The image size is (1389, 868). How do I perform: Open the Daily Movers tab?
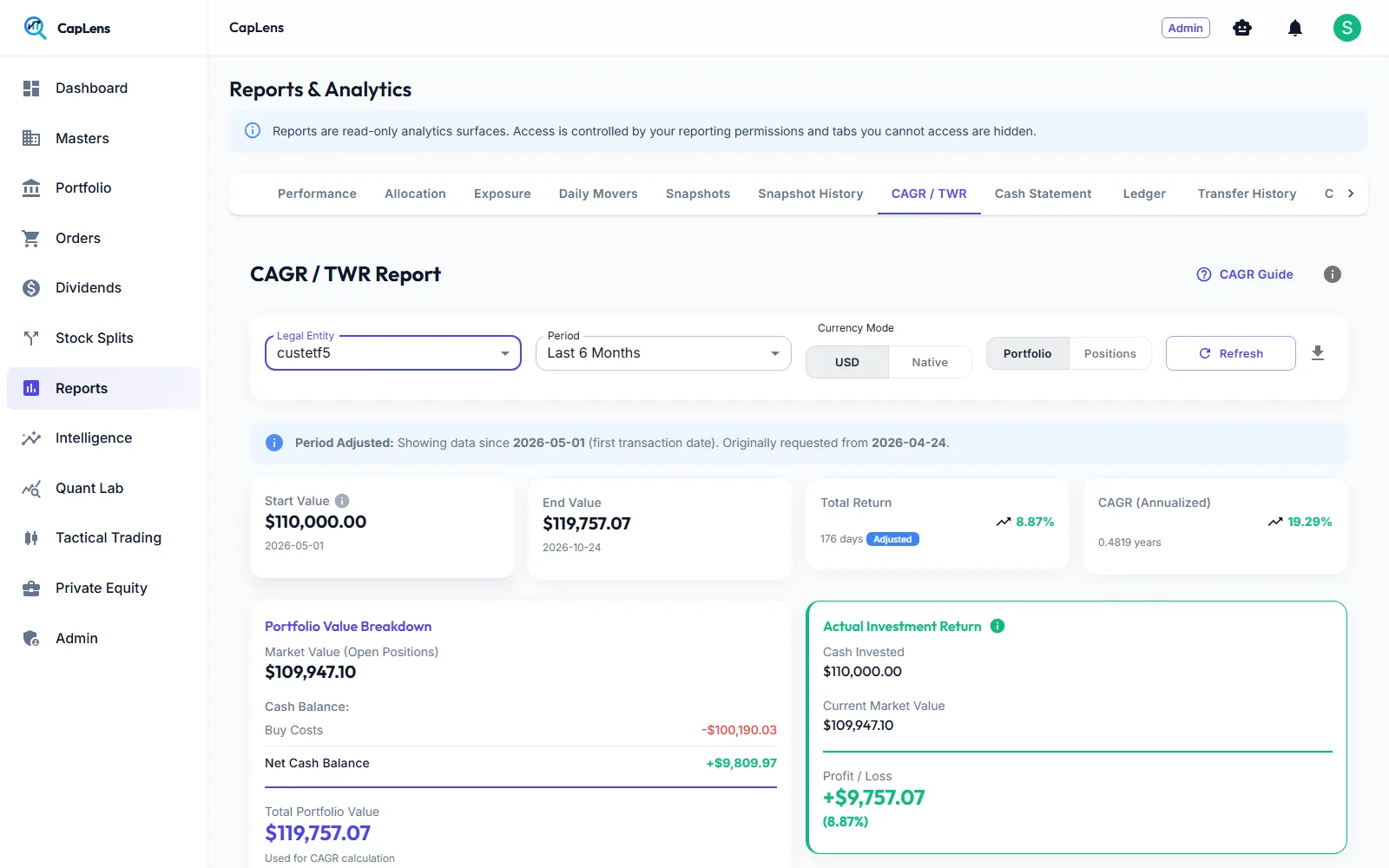pos(598,194)
